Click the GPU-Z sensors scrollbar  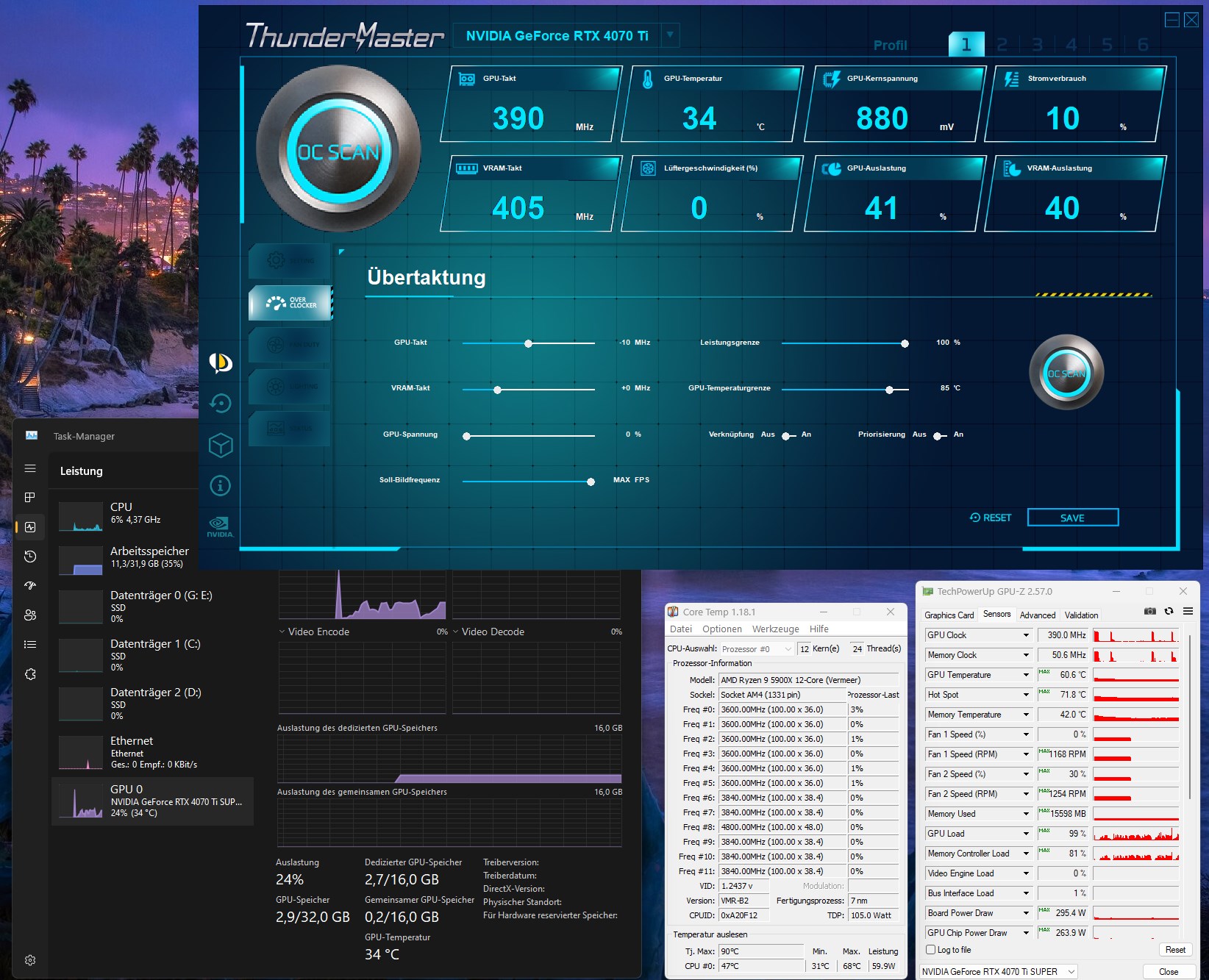click(1189, 717)
